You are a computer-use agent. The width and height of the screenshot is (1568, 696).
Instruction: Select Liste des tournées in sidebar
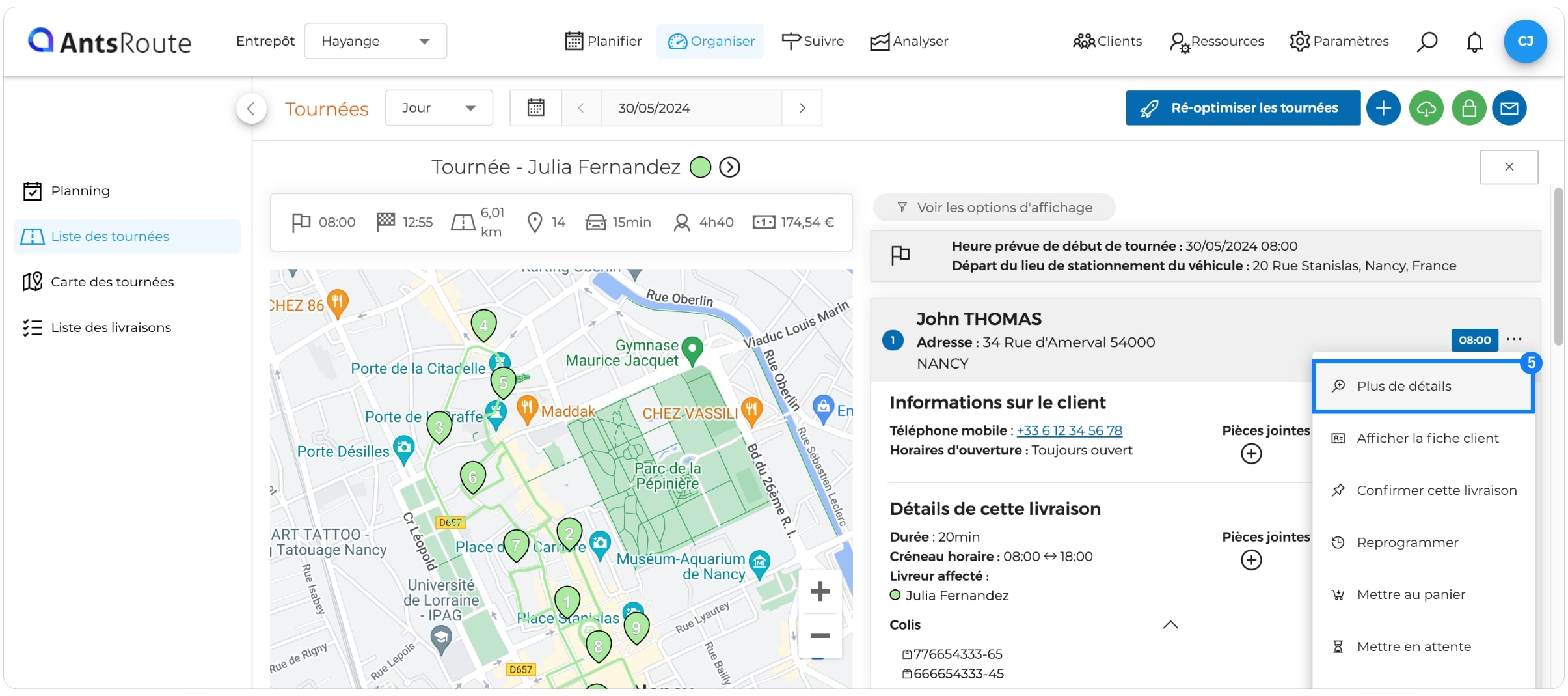(x=128, y=236)
